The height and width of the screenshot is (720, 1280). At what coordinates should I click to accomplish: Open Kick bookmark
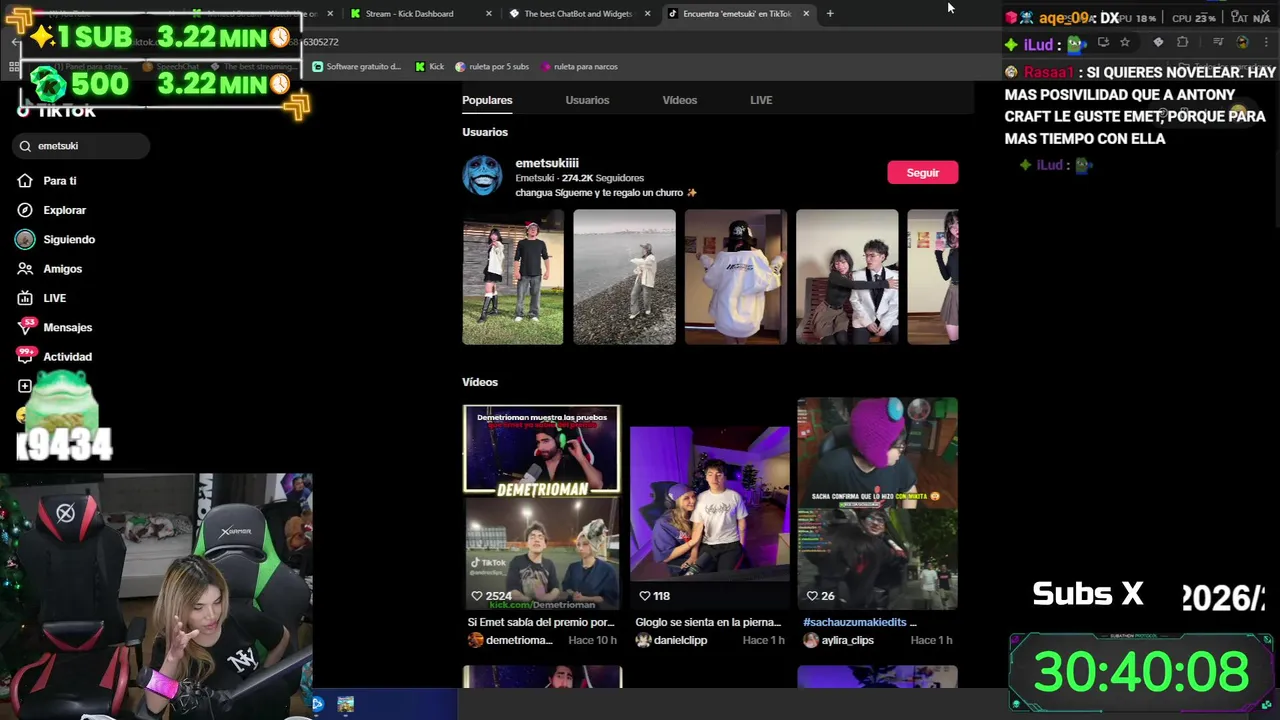click(430, 67)
